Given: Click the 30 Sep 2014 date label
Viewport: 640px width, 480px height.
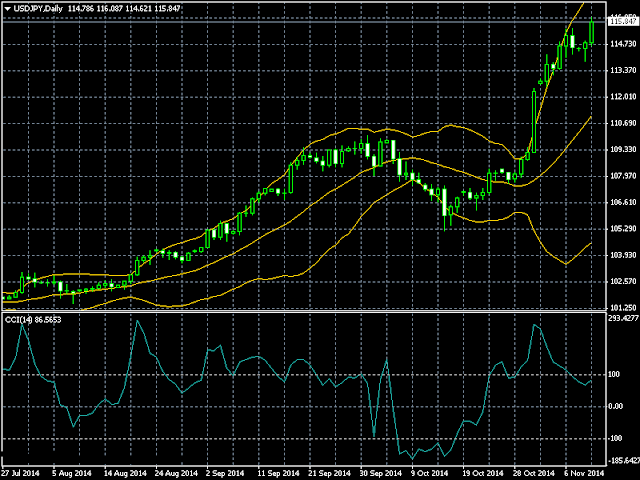Looking at the screenshot, I should tap(381, 473).
